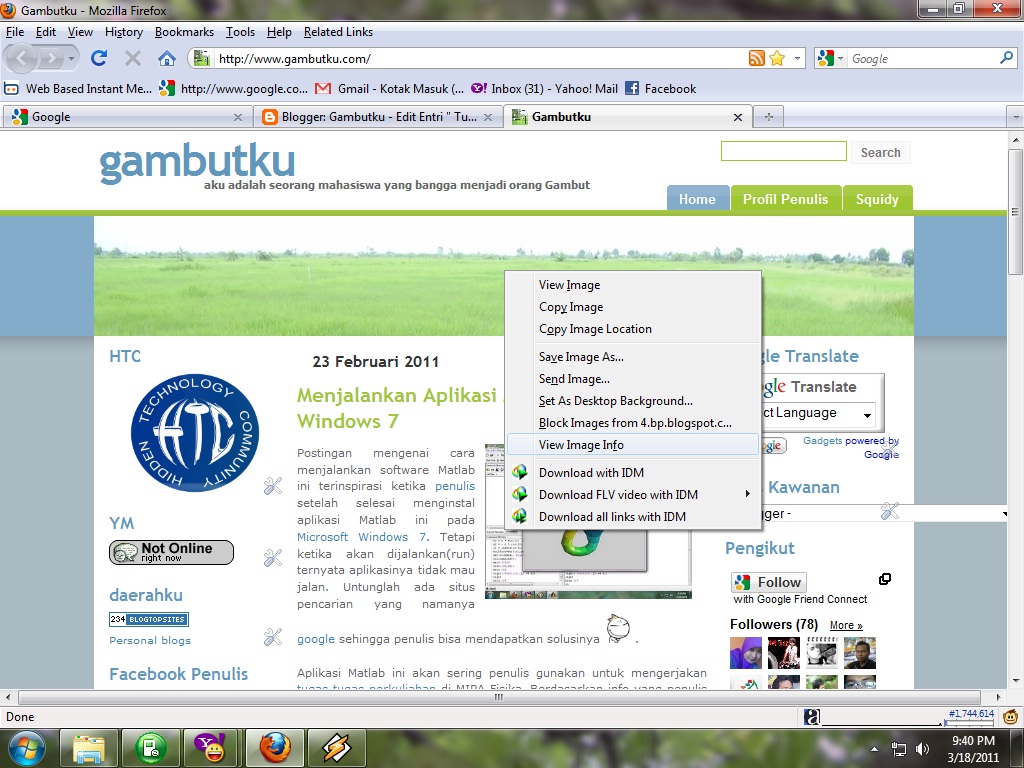The height and width of the screenshot is (768, 1024).
Task: Click the Google search input box
Action: click(x=922, y=58)
